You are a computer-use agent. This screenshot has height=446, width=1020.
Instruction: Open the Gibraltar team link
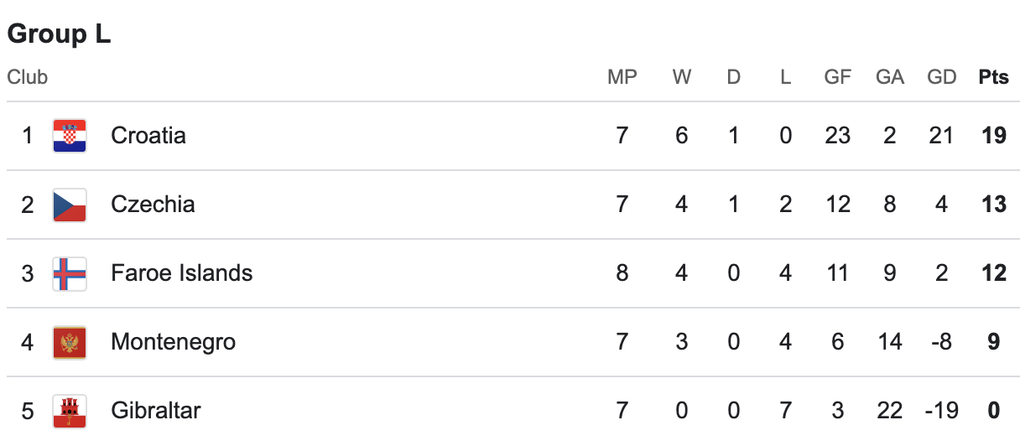[155, 410]
